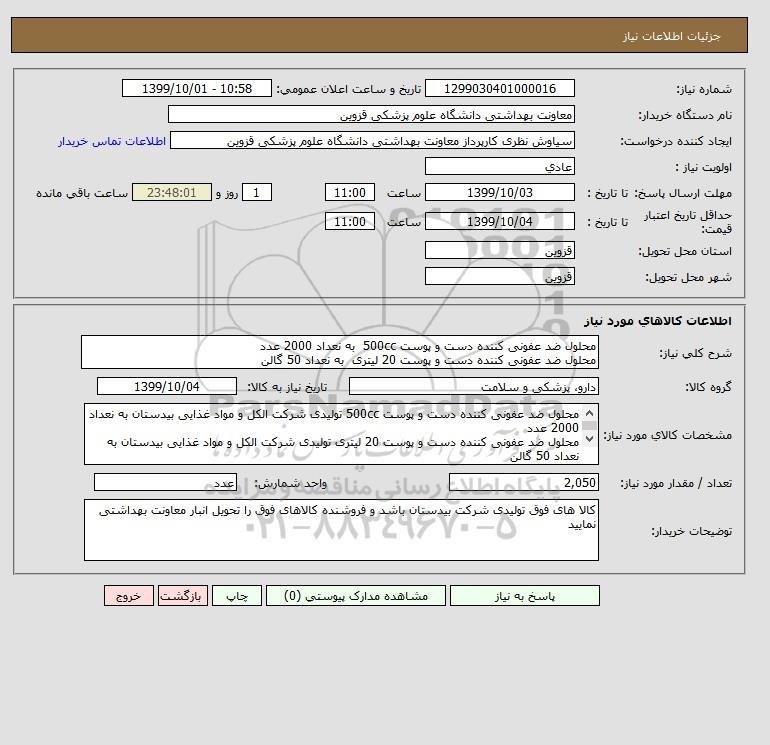Click the شماره نیاز label

[x=704, y=89]
